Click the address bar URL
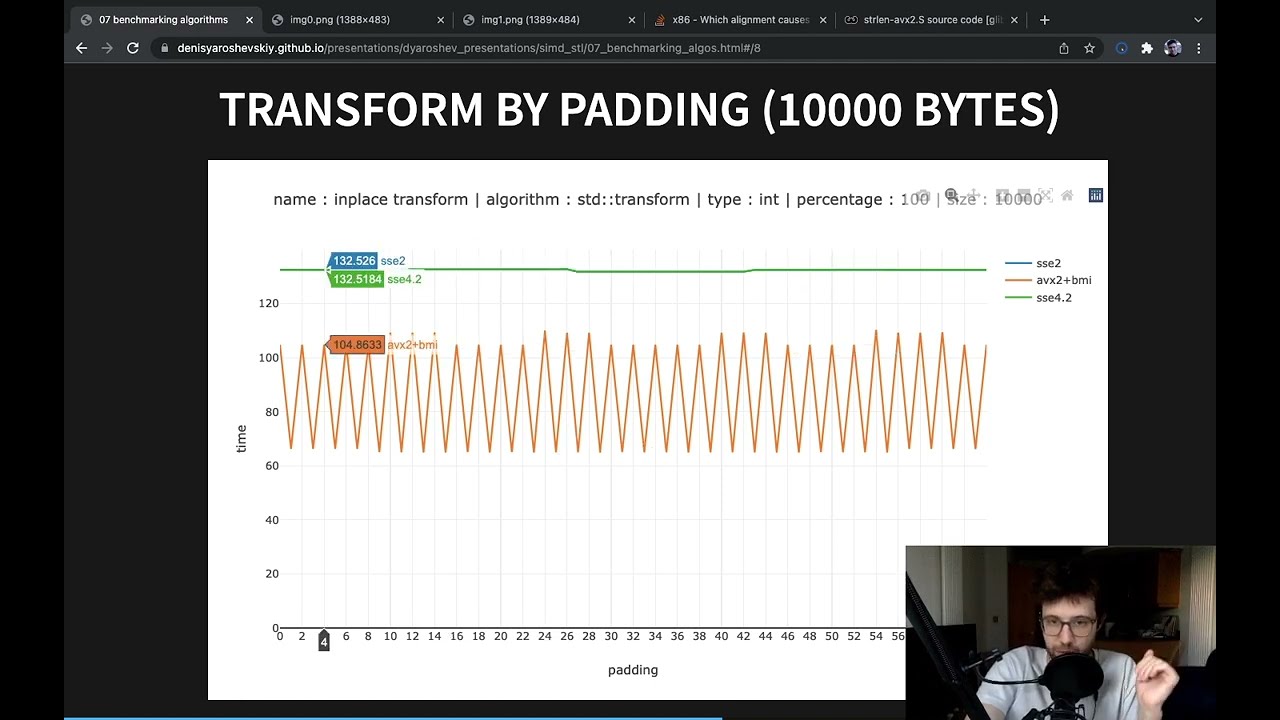 (469, 48)
